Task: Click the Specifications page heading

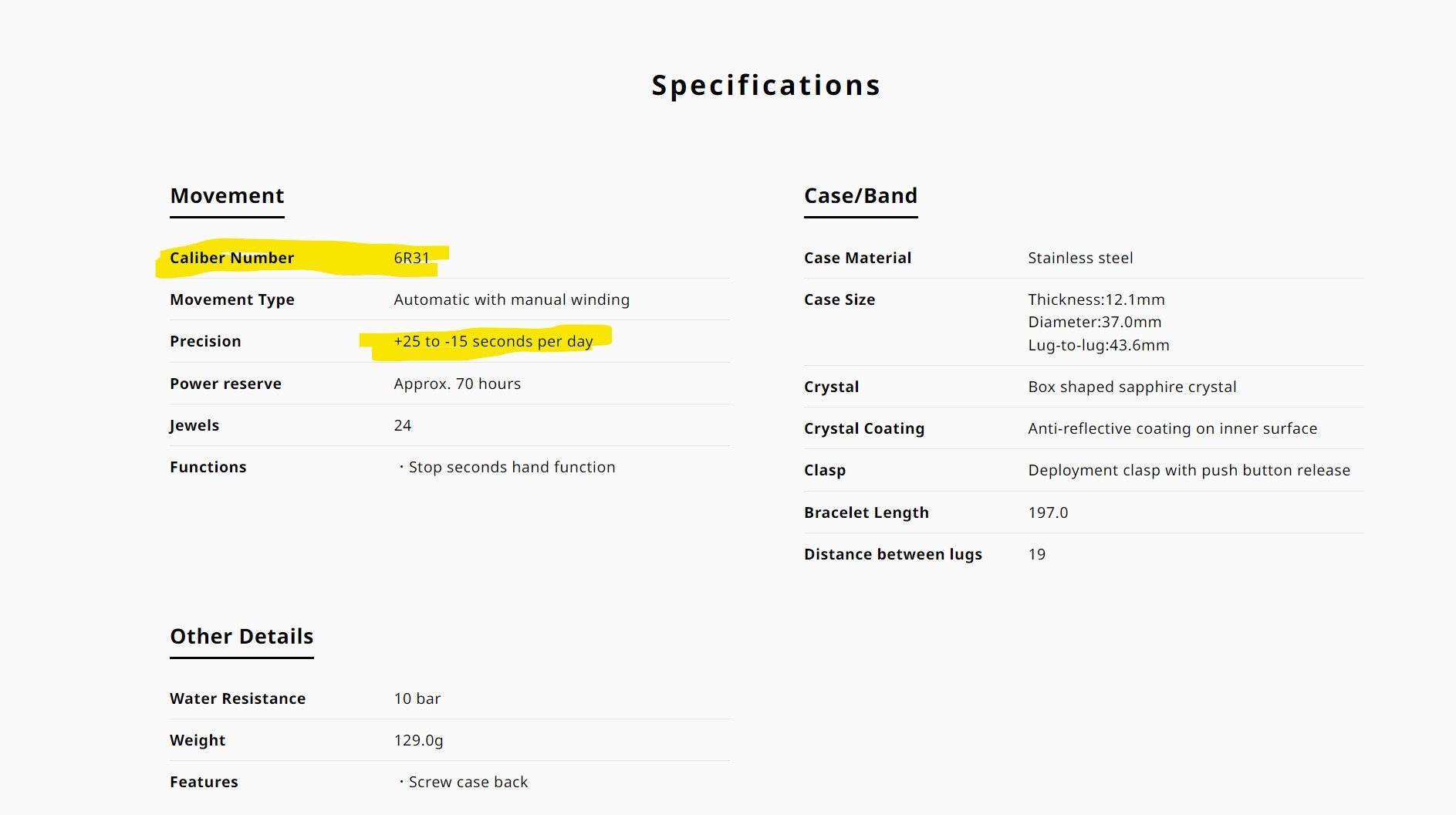Action: coord(765,85)
